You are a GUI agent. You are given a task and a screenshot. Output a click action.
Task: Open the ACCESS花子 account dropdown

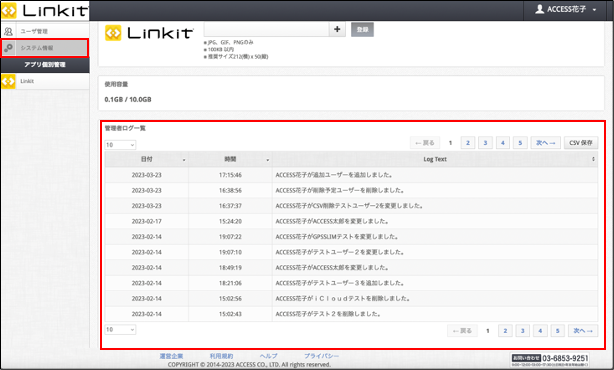tap(566, 9)
